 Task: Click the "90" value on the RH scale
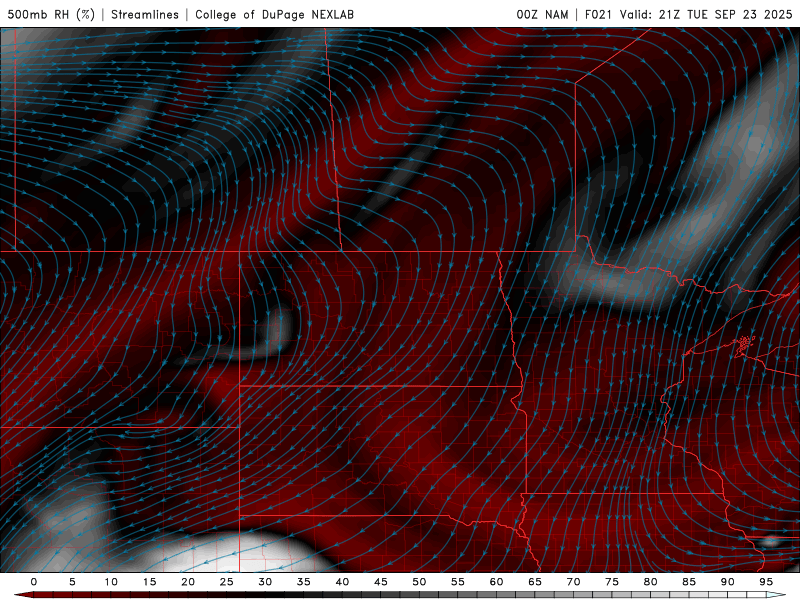coord(727,582)
